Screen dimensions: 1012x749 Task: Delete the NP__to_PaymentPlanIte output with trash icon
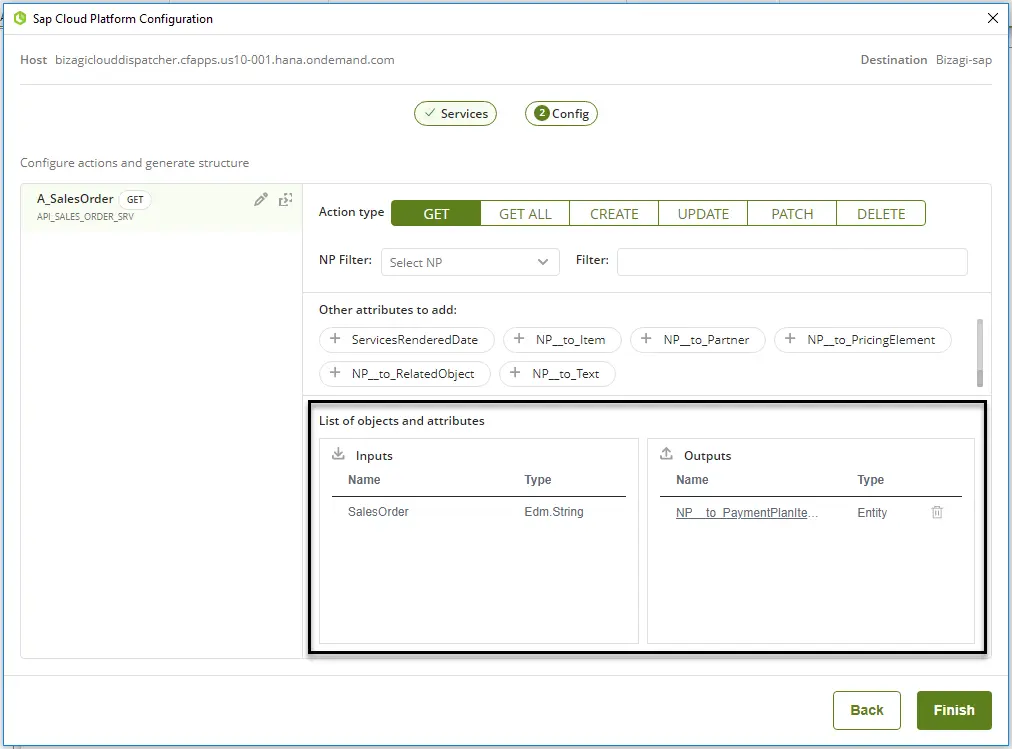(937, 512)
